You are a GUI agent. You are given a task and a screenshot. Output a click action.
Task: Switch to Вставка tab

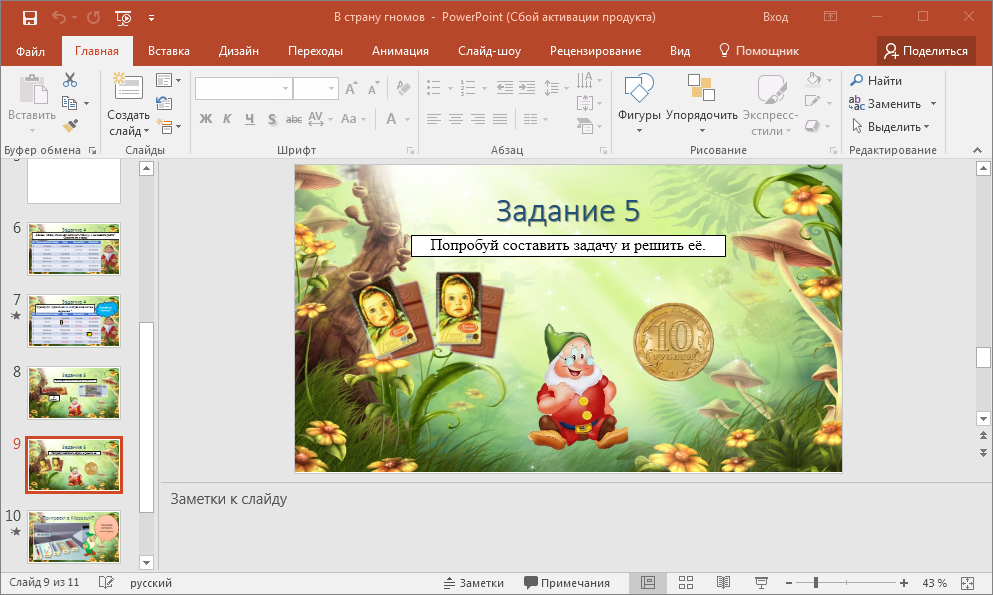click(x=169, y=51)
